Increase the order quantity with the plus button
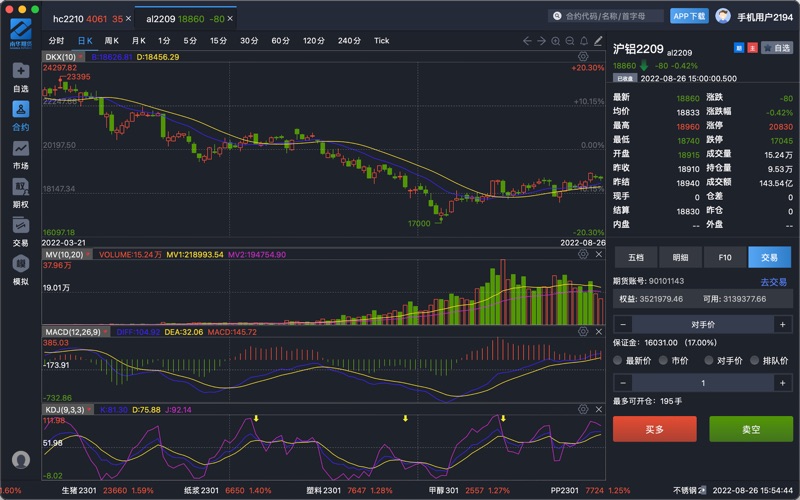The width and height of the screenshot is (800, 500). point(780,383)
